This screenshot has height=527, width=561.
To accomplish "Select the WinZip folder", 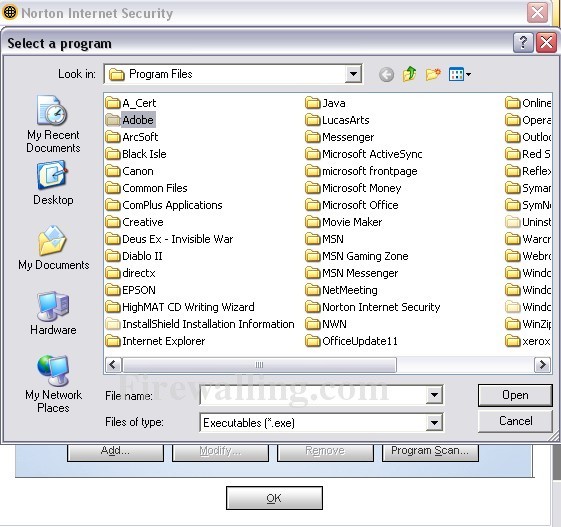I will click(x=528, y=324).
